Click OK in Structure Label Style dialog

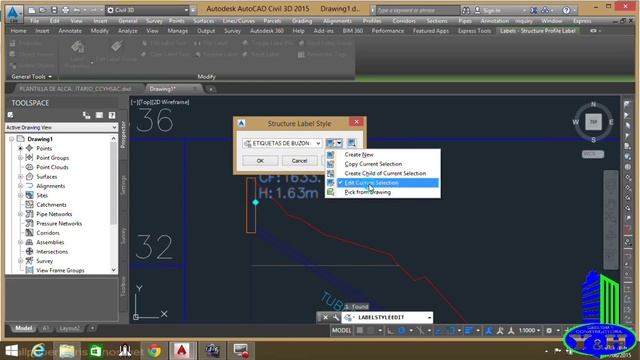point(260,161)
